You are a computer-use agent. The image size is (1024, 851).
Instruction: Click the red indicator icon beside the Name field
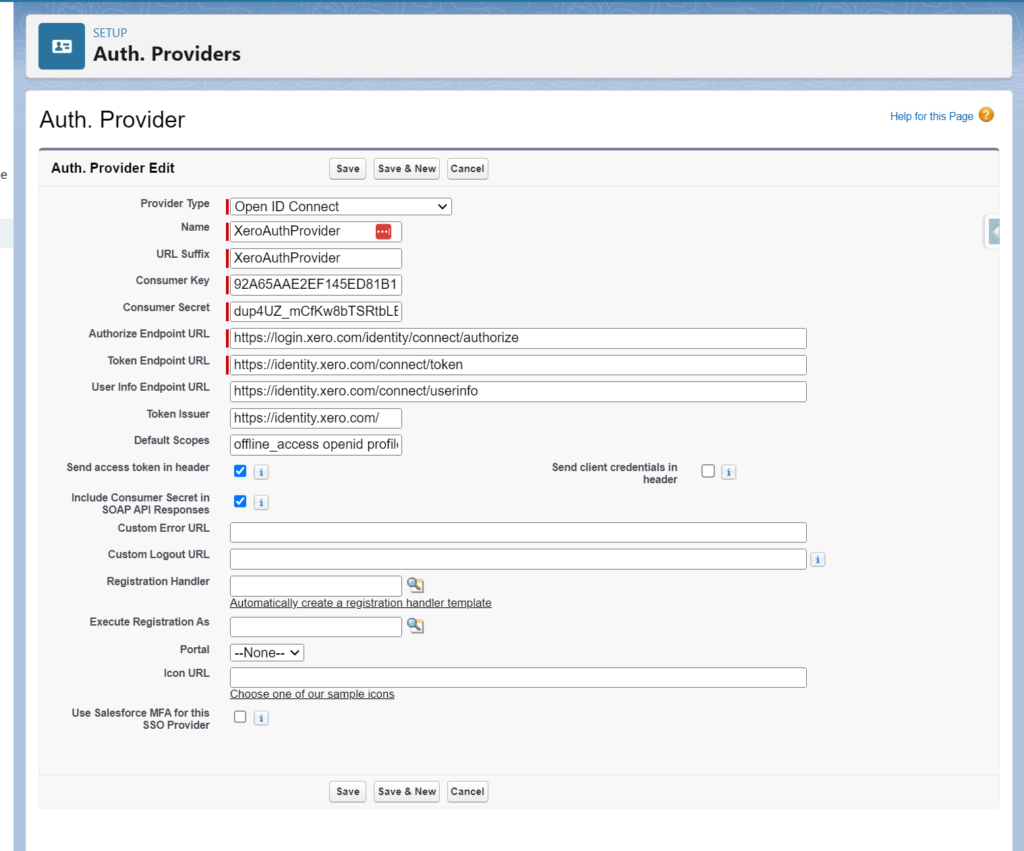coord(384,231)
